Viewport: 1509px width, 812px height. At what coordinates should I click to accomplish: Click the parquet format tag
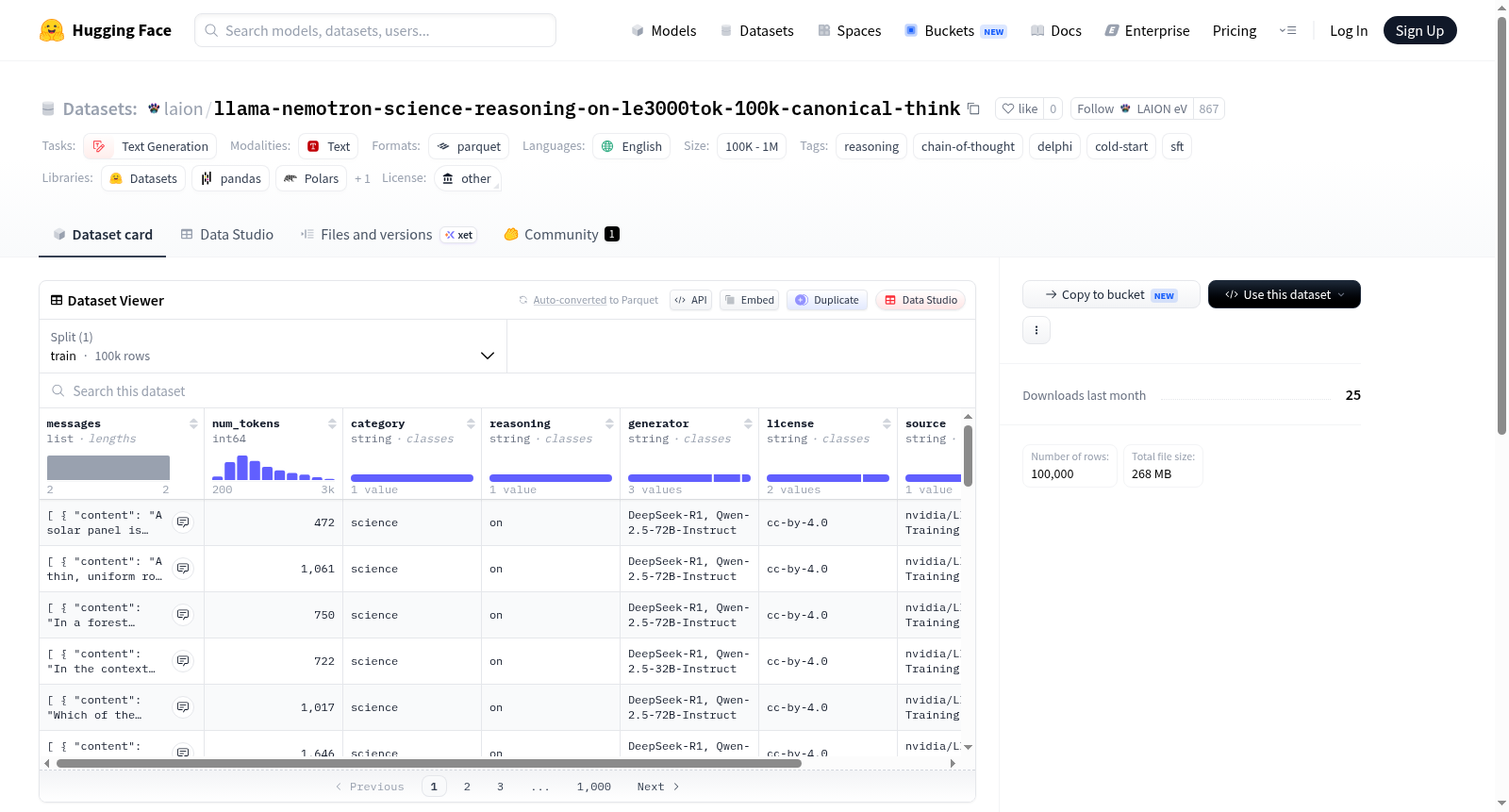[x=469, y=146]
